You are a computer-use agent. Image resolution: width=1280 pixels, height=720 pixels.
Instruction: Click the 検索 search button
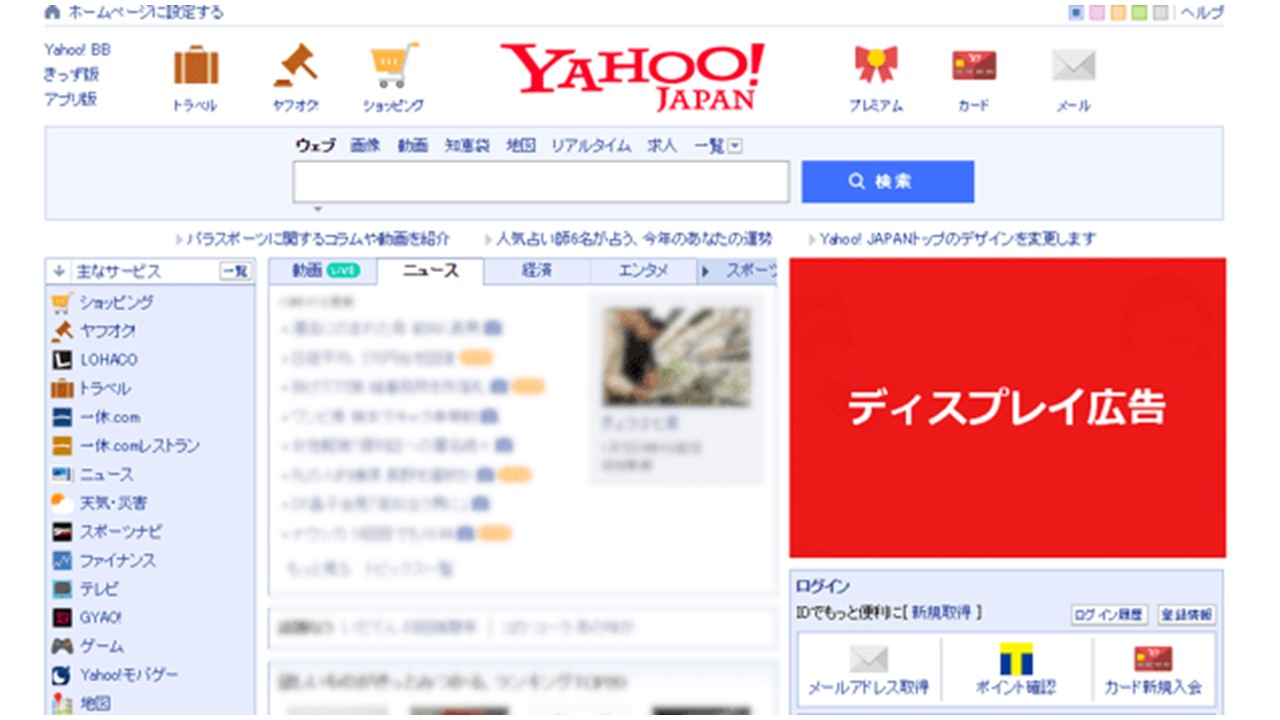coord(888,182)
